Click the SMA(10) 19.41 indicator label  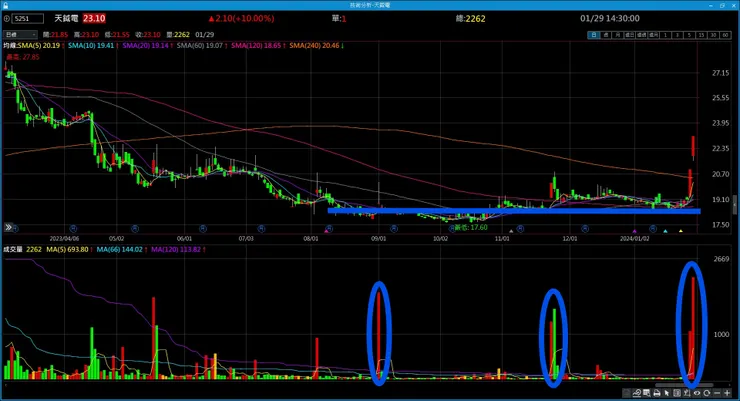point(93,46)
